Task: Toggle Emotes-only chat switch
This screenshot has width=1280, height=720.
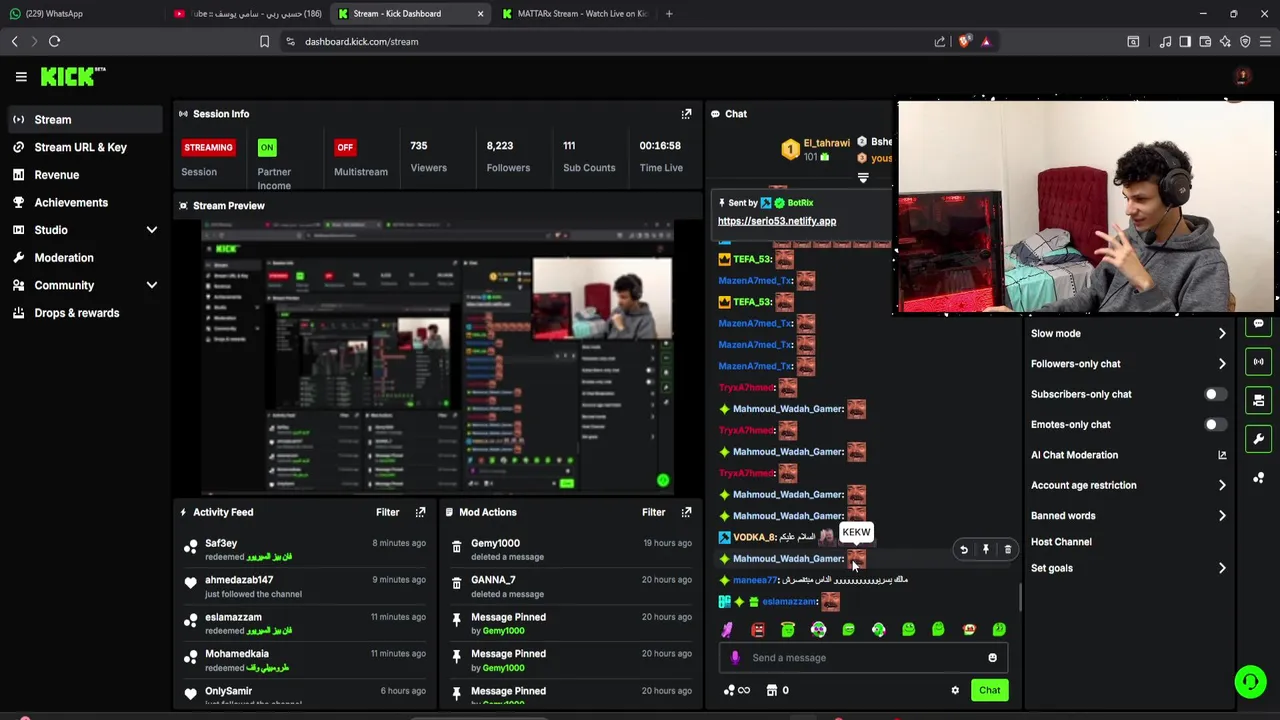Action: 1214,424
